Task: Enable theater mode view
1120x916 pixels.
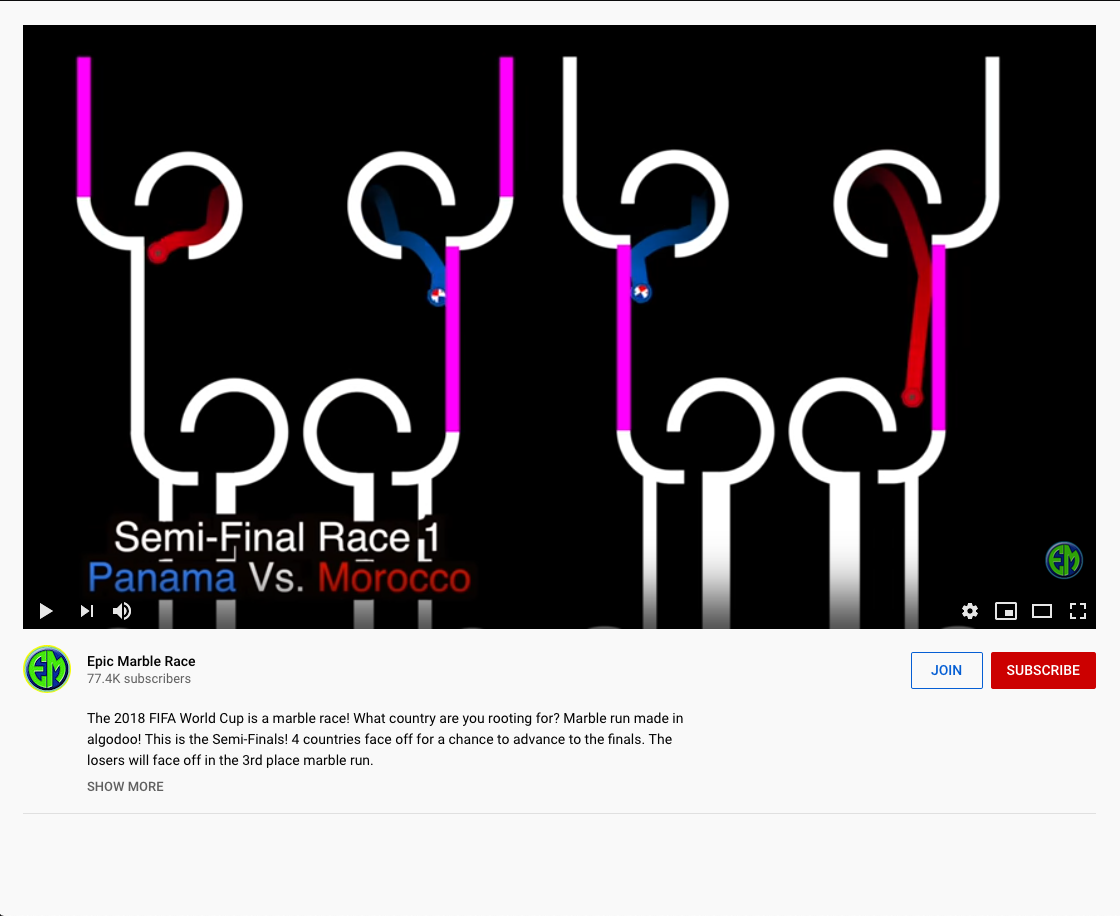Action: (x=1041, y=611)
